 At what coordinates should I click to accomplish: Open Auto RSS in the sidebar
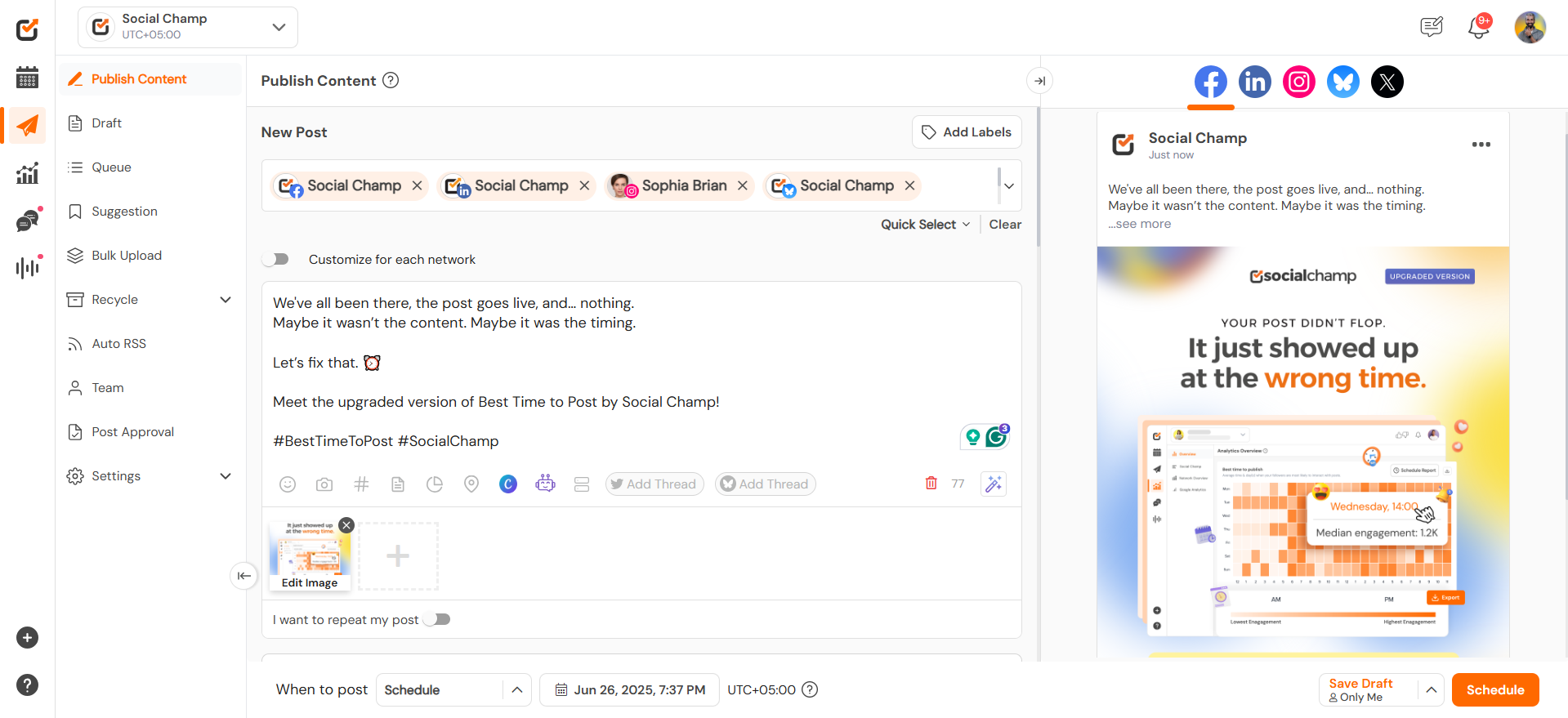[151, 344]
